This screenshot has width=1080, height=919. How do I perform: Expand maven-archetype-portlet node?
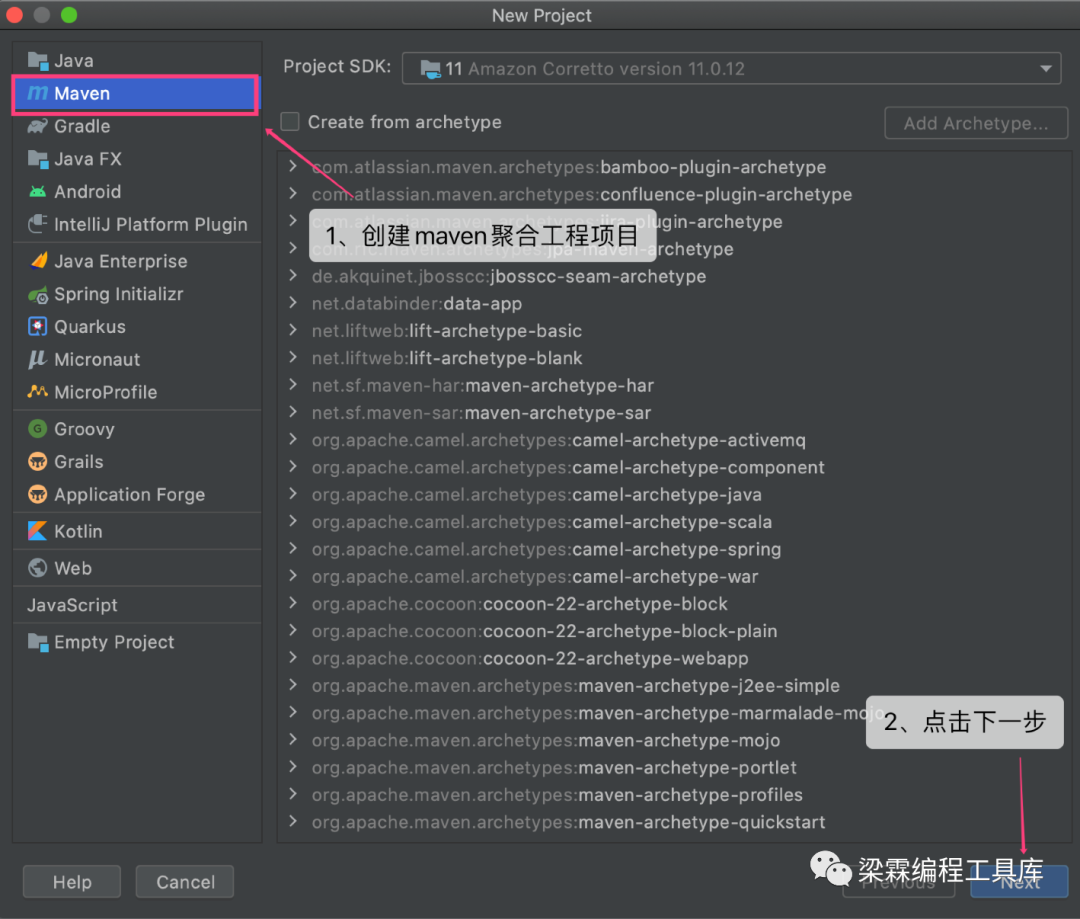293,767
